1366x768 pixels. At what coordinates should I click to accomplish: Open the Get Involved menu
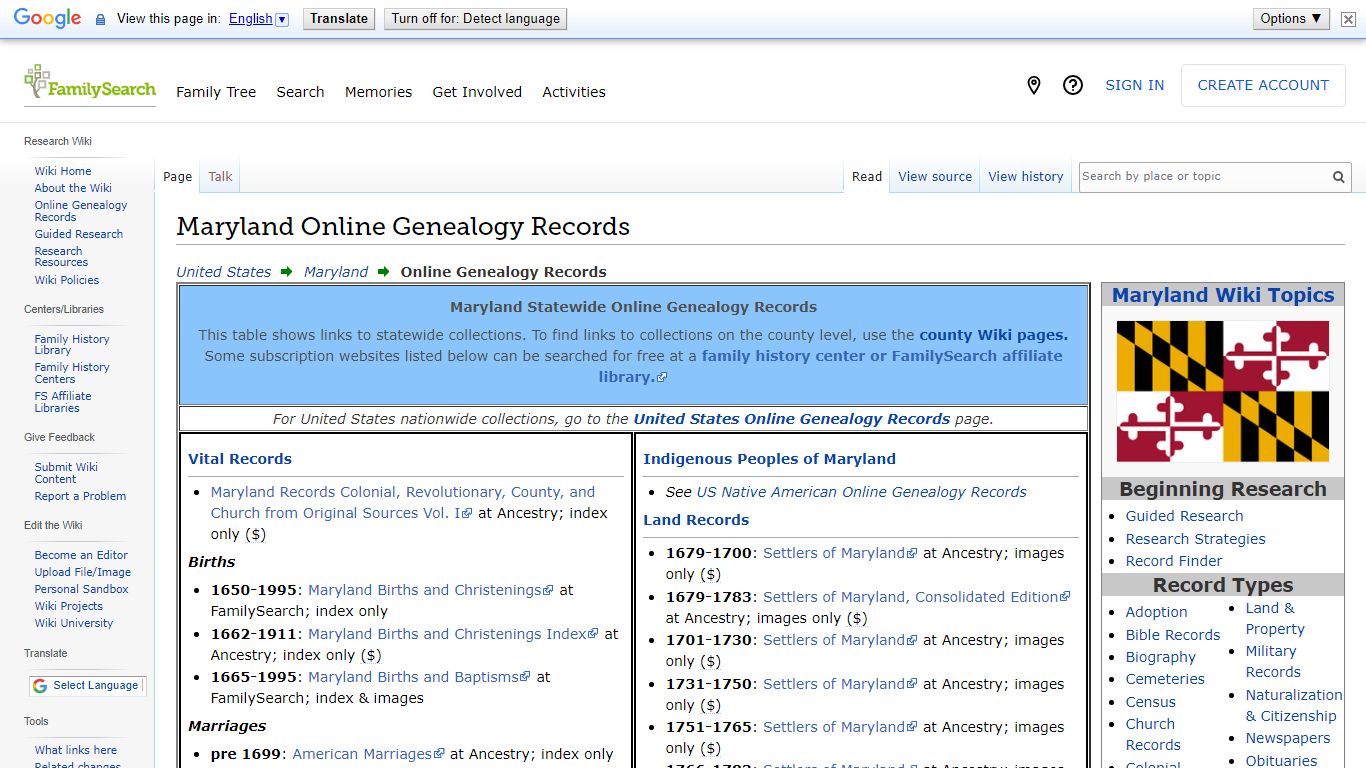477,92
